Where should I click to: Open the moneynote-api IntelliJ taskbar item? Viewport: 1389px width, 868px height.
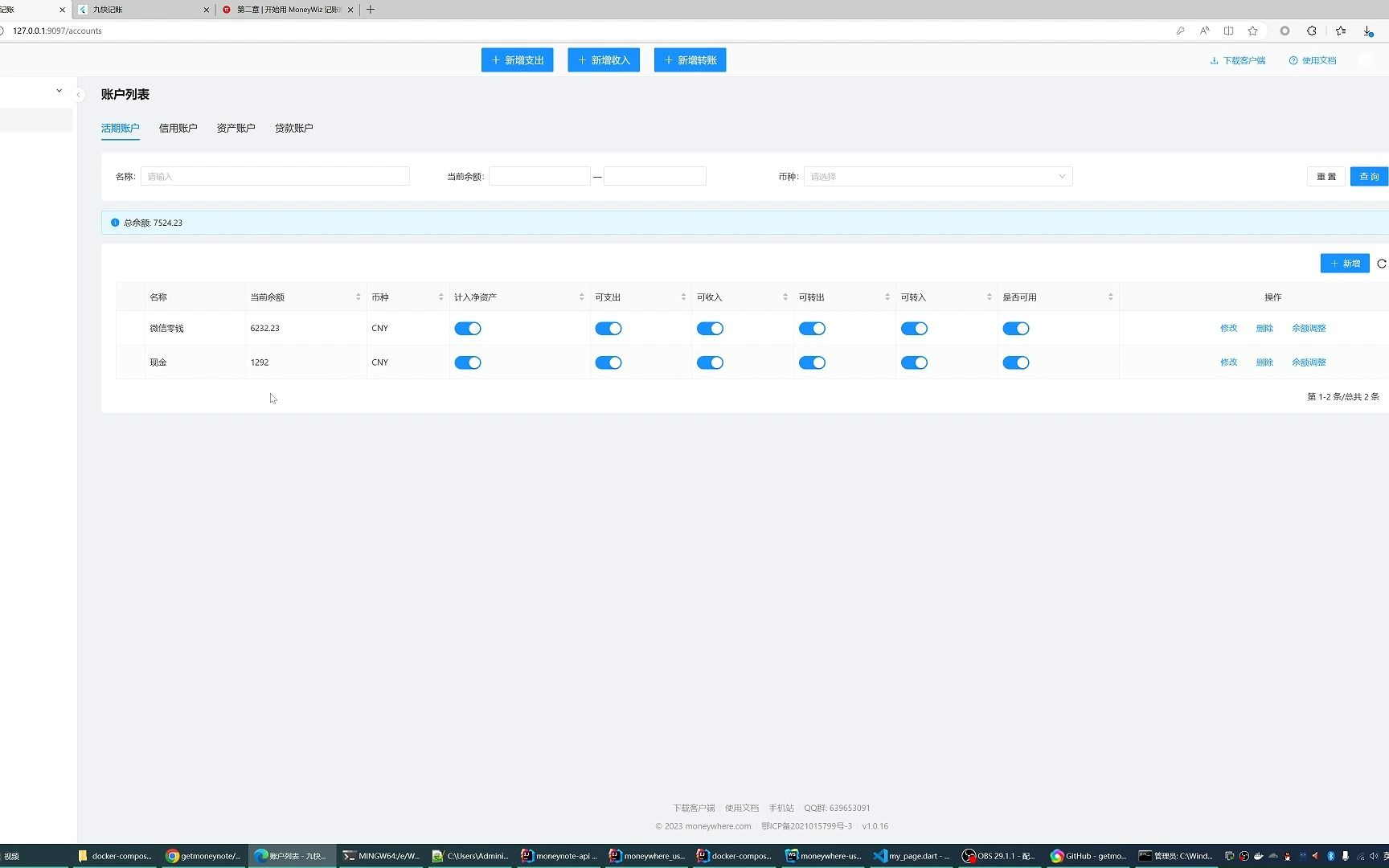[x=559, y=856]
